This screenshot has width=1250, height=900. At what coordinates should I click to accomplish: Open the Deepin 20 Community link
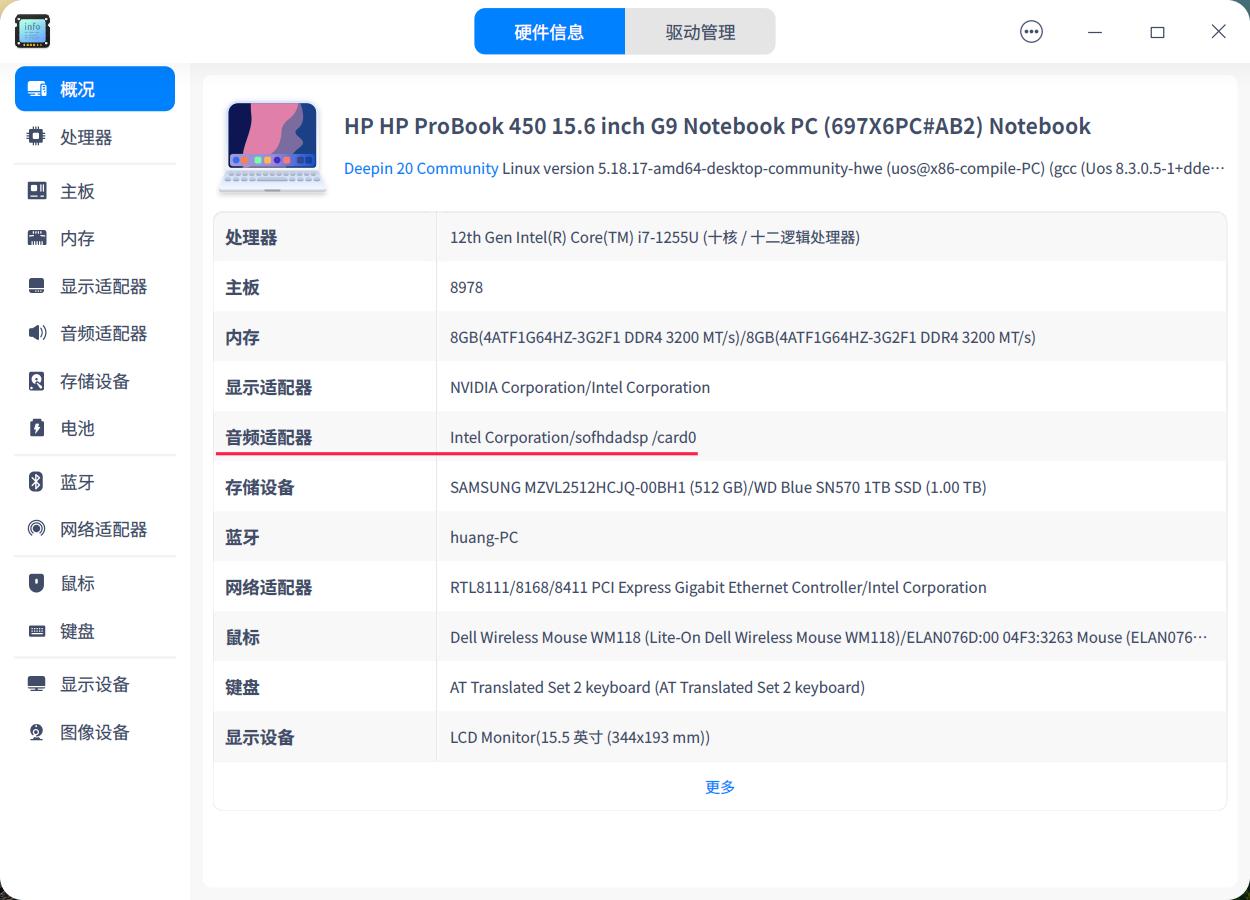[421, 168]
